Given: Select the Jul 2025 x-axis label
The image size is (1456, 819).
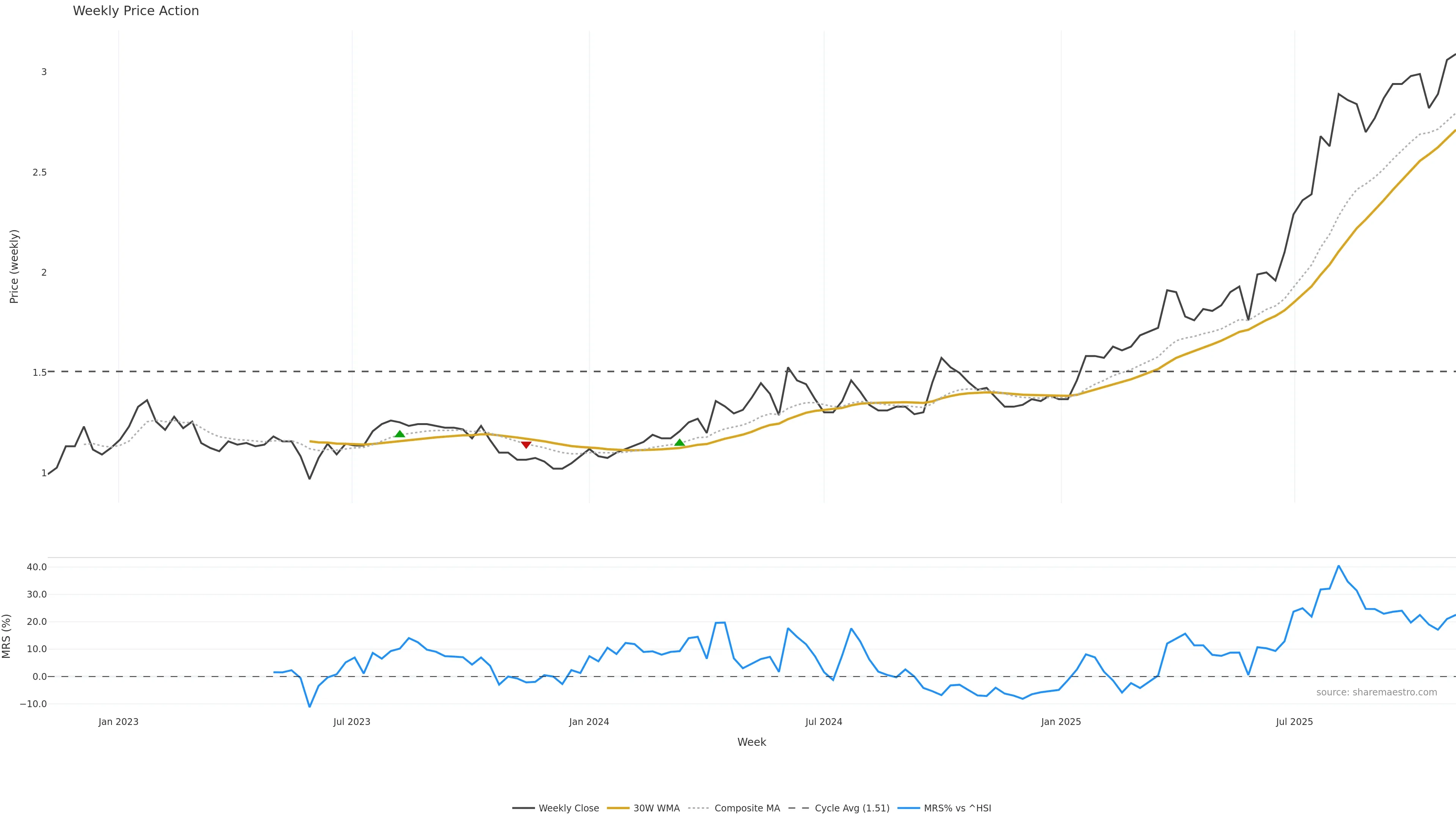Looking at the screenshot, I should pos(1294,722).
